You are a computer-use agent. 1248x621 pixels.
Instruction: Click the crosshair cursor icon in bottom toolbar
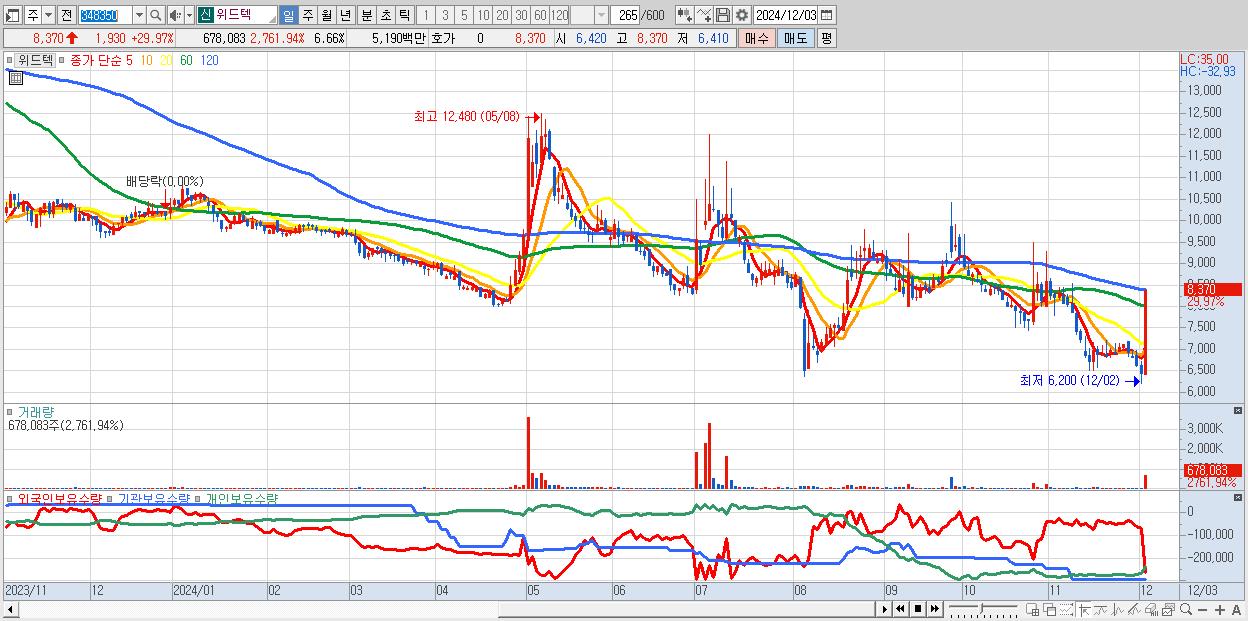point(1085,610)
